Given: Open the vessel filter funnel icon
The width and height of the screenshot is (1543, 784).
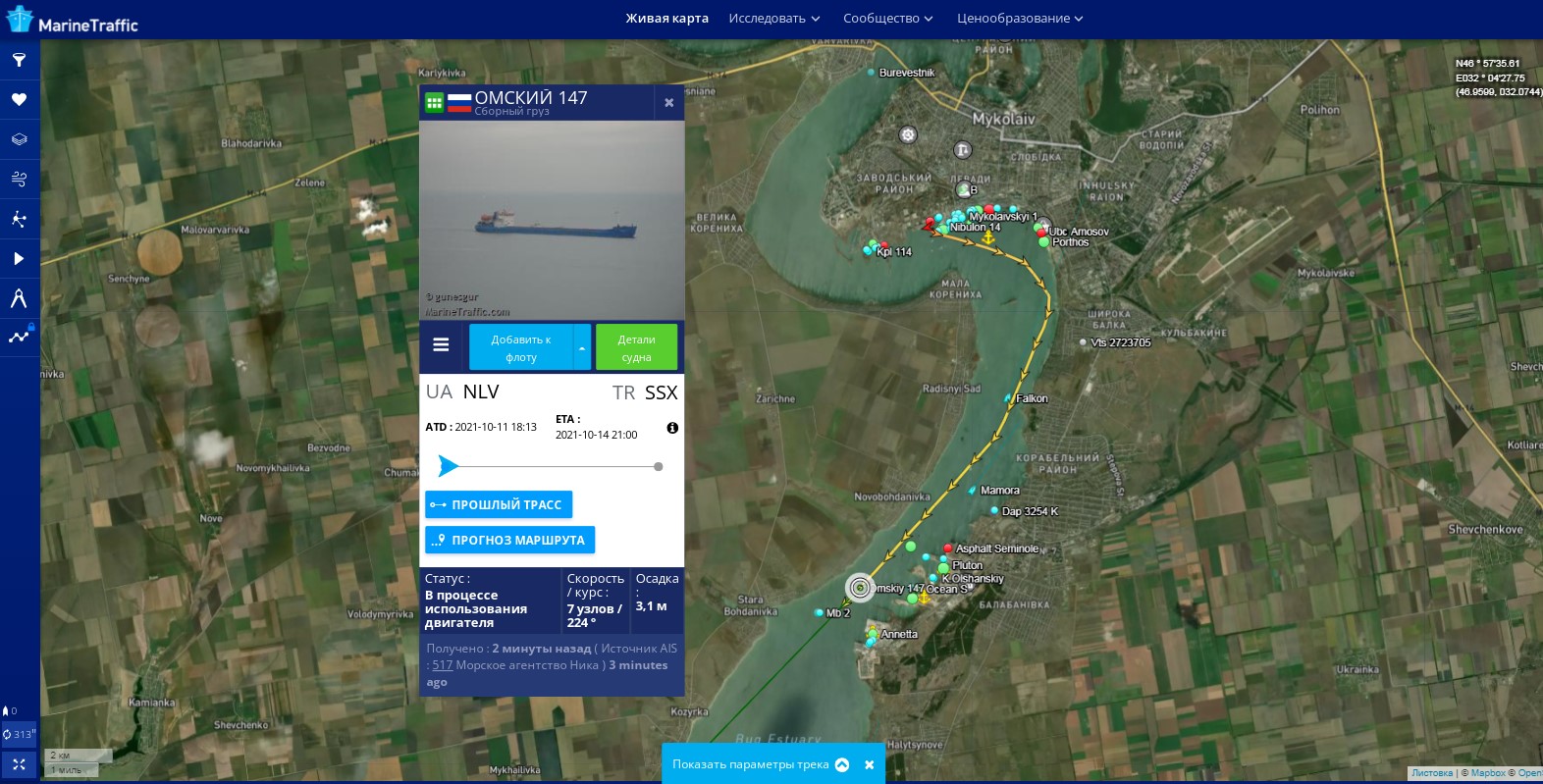Looking at the screenshot, I should [19, 60].
